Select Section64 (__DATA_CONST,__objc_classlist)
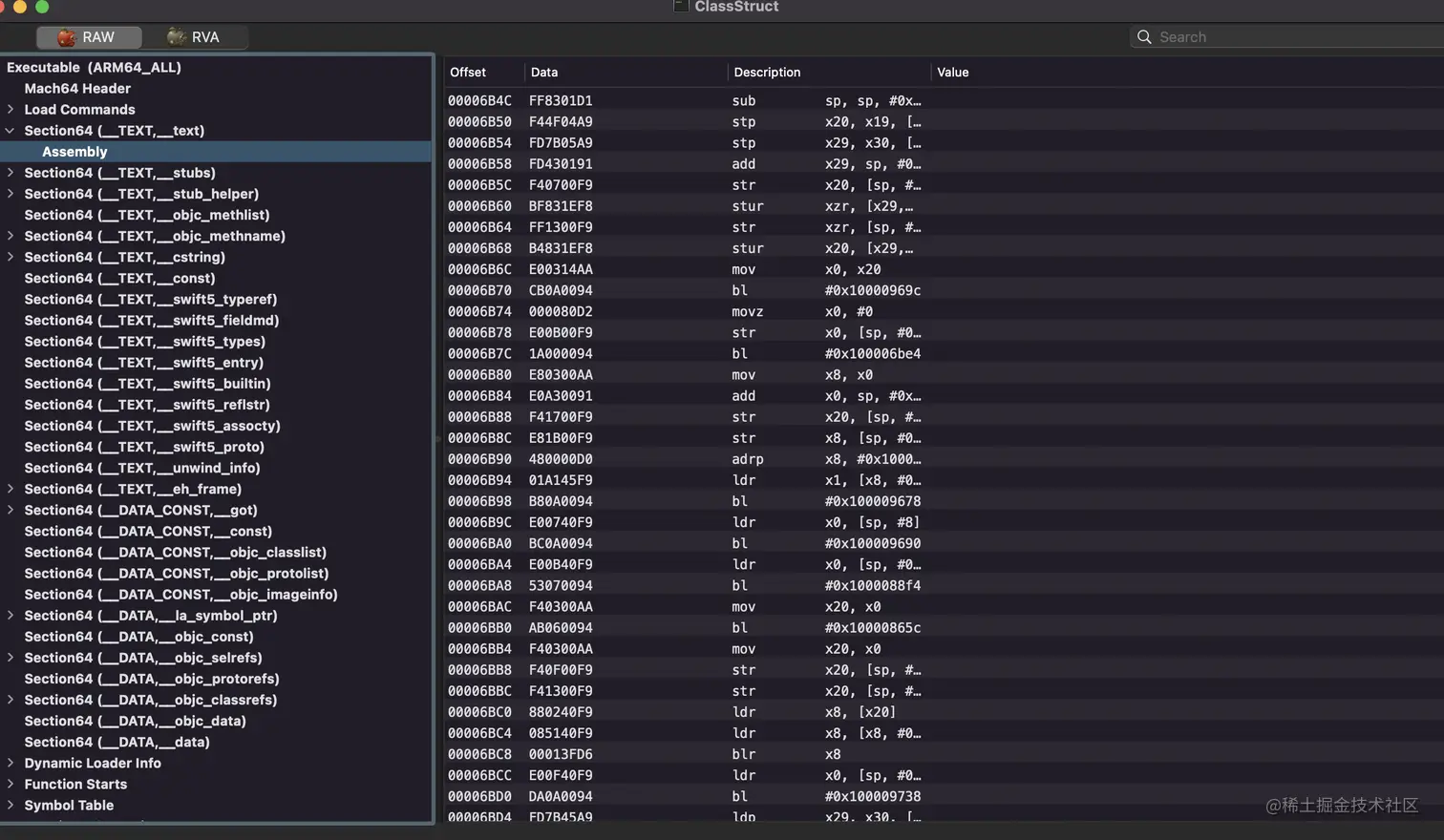The height and width of the screenshot is (840, 1444). (x=176, y=552)
